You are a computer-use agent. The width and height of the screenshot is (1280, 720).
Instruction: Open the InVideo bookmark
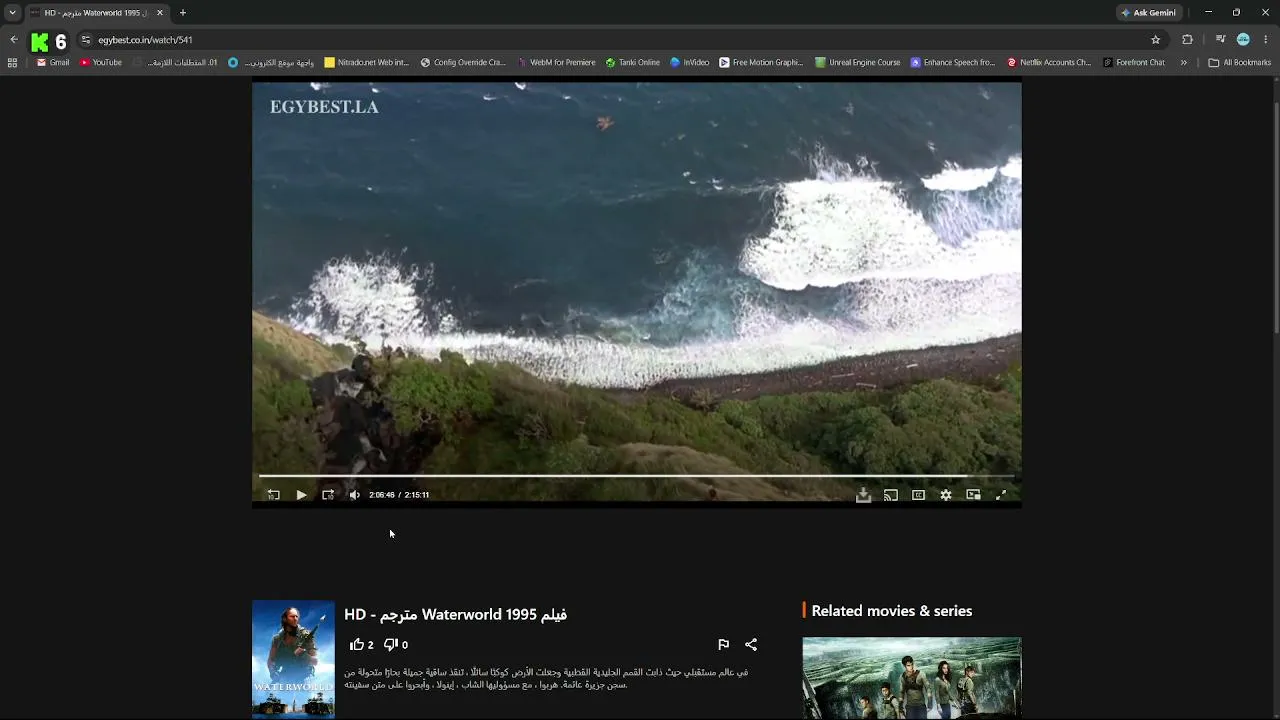point(690,62)
